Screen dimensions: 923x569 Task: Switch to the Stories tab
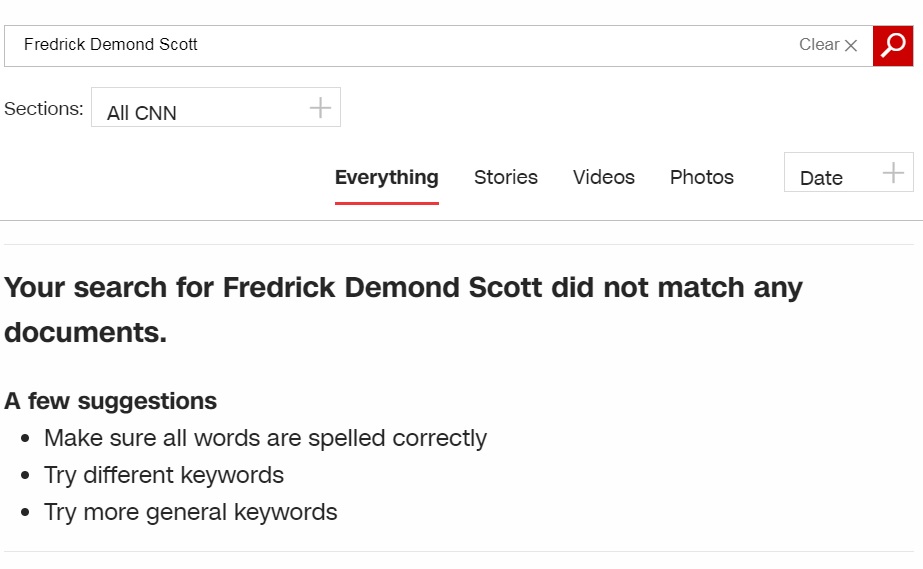[506, 177]
